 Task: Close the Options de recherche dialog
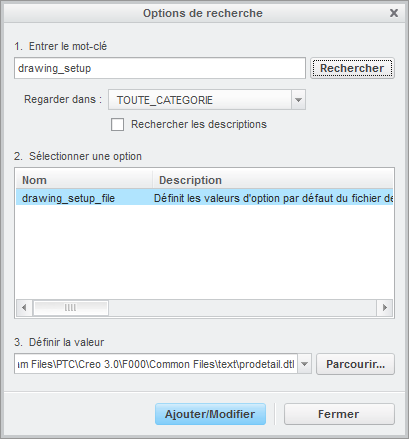(x=394, y=13)
